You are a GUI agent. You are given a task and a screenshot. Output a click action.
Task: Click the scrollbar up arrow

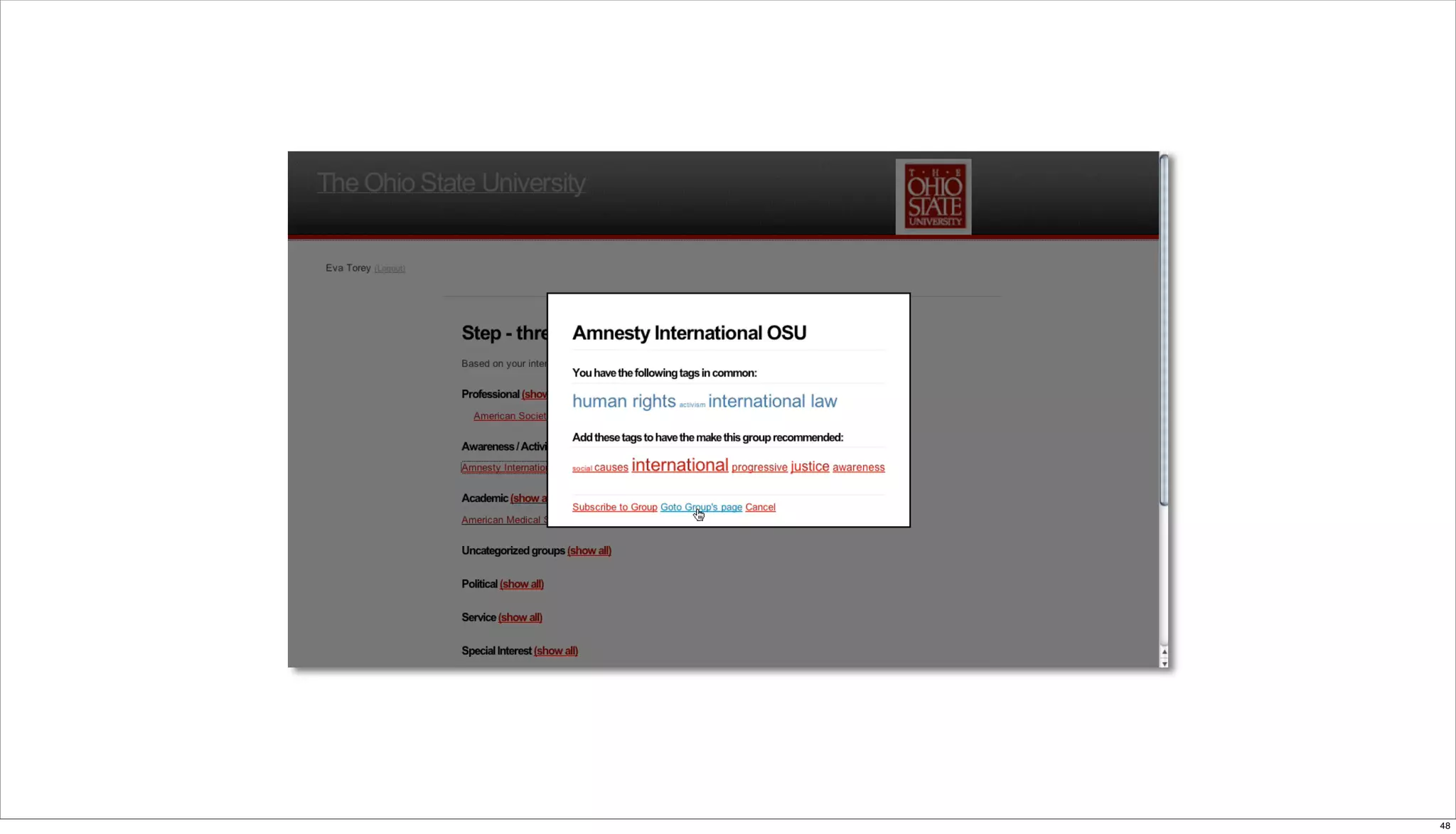(x=1164, y=652)
